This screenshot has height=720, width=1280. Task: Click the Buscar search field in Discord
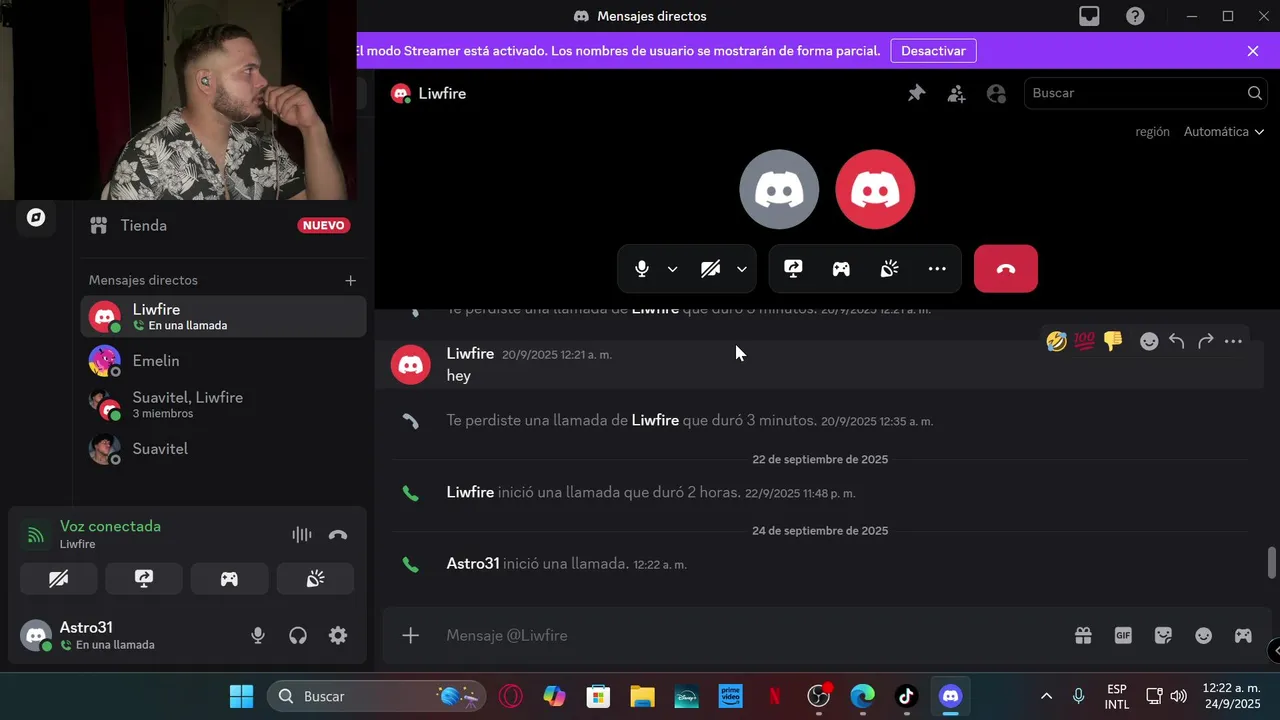click(1146, 93)
